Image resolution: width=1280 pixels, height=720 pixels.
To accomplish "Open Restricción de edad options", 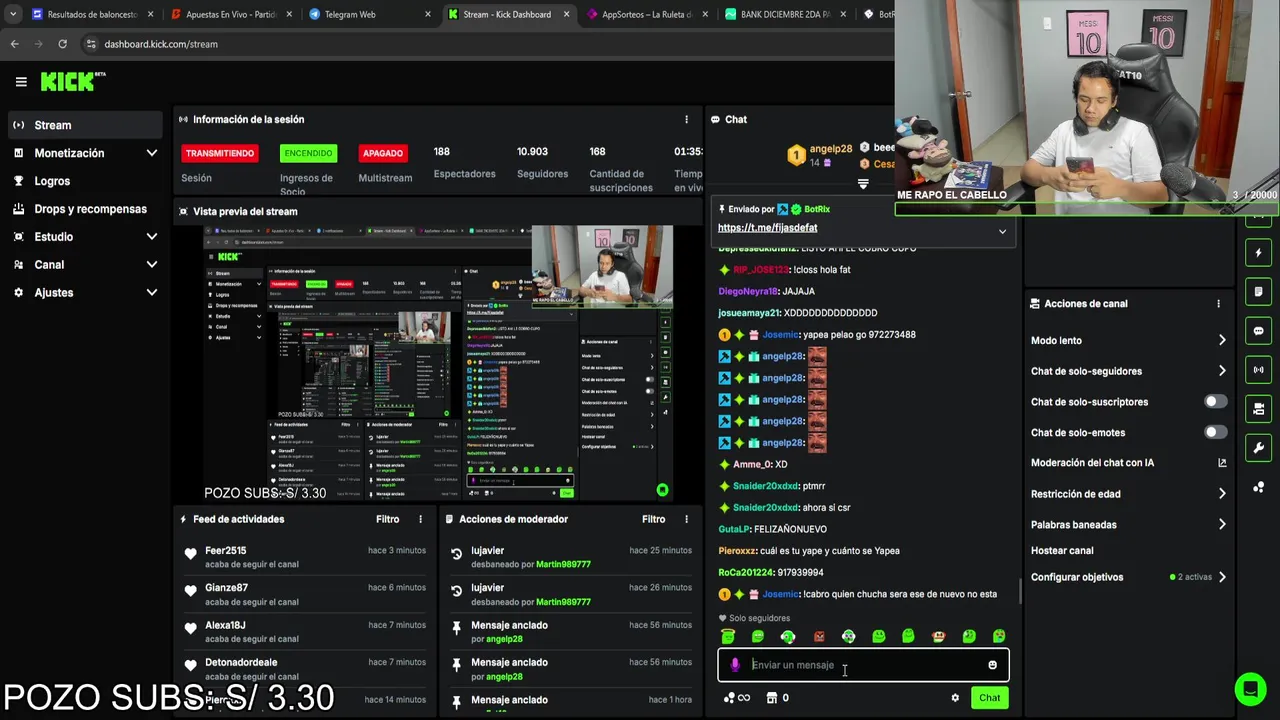I will (x=1128, y=494).
